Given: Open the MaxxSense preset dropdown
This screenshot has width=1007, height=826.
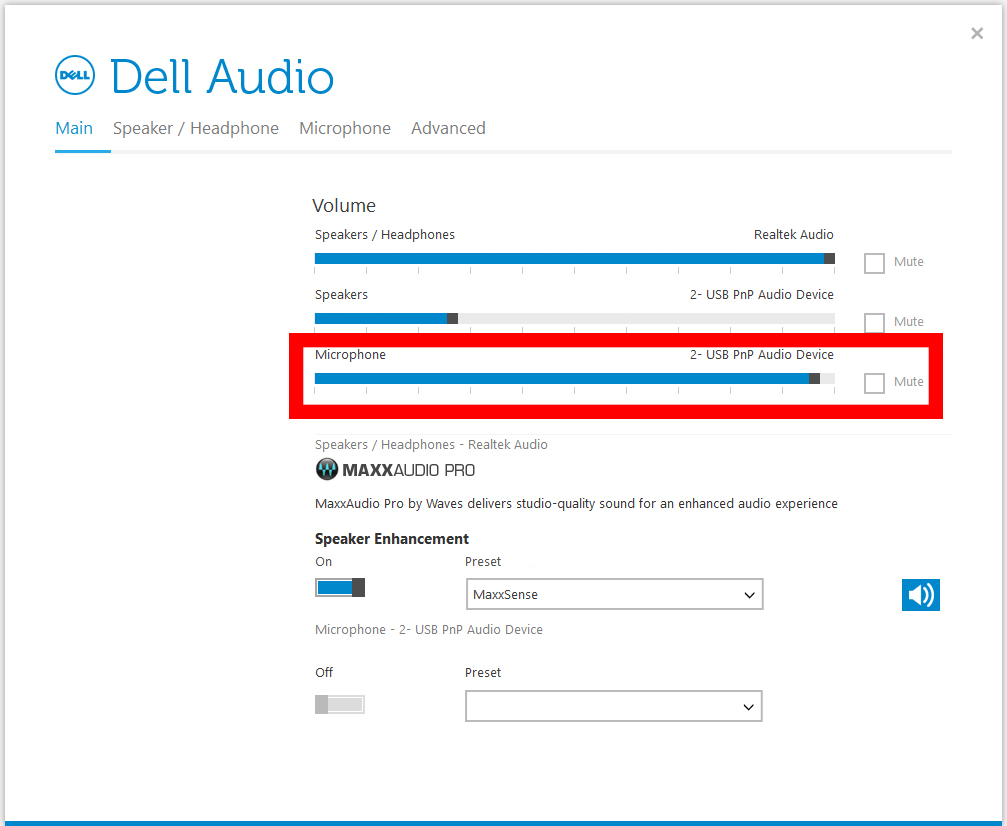Looking at the screenshot, I should 615,594.
